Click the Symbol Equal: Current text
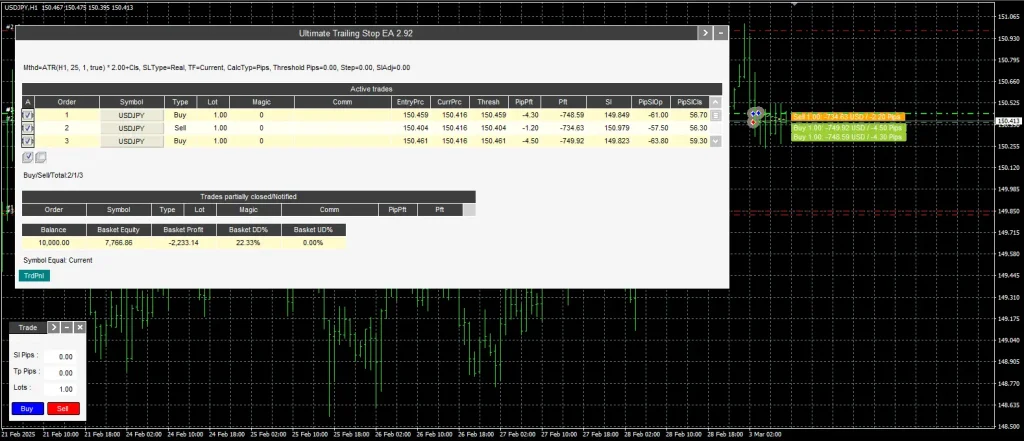The image size is (1024, 441). click(x=57, y=260)
